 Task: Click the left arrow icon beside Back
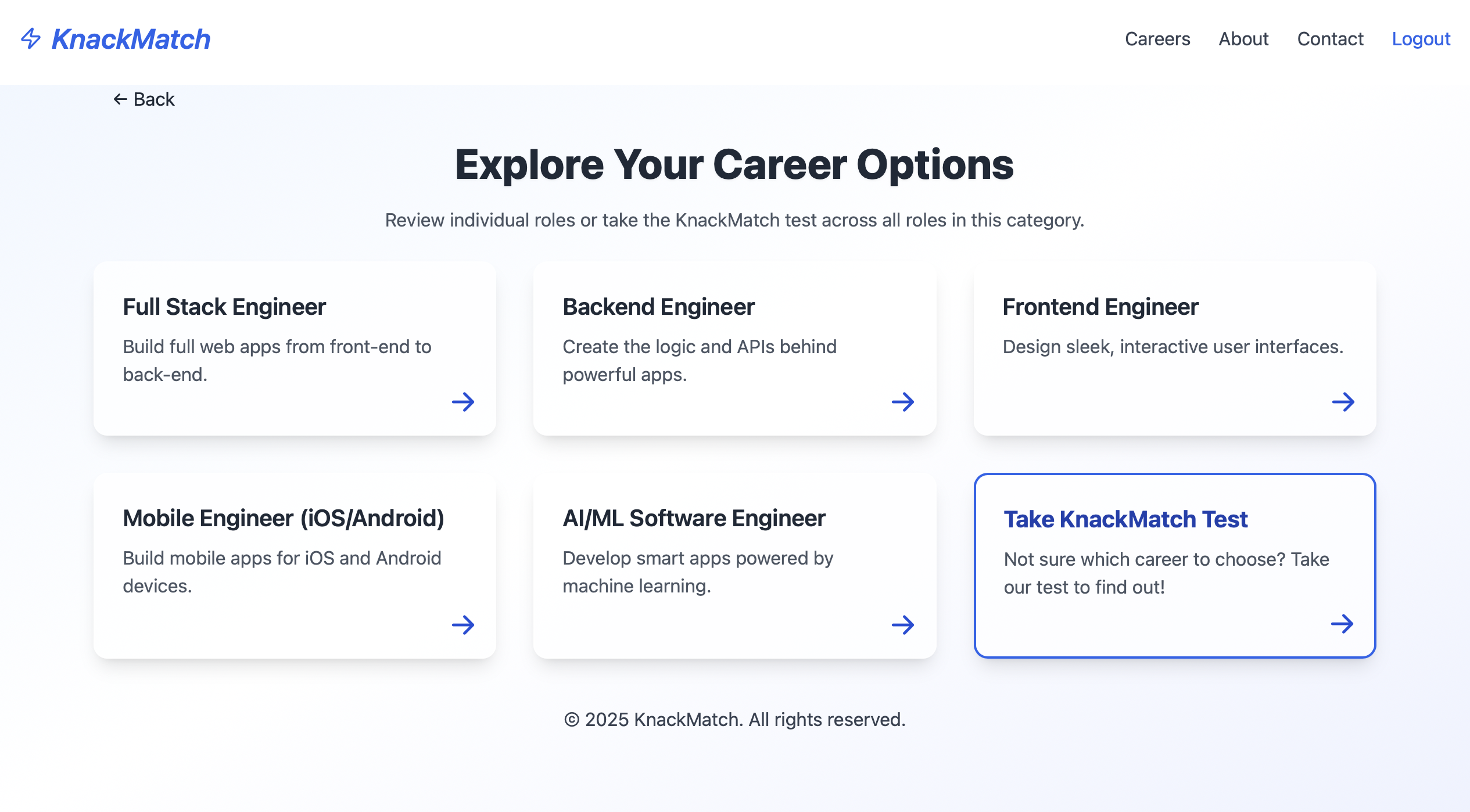(120, 99)
